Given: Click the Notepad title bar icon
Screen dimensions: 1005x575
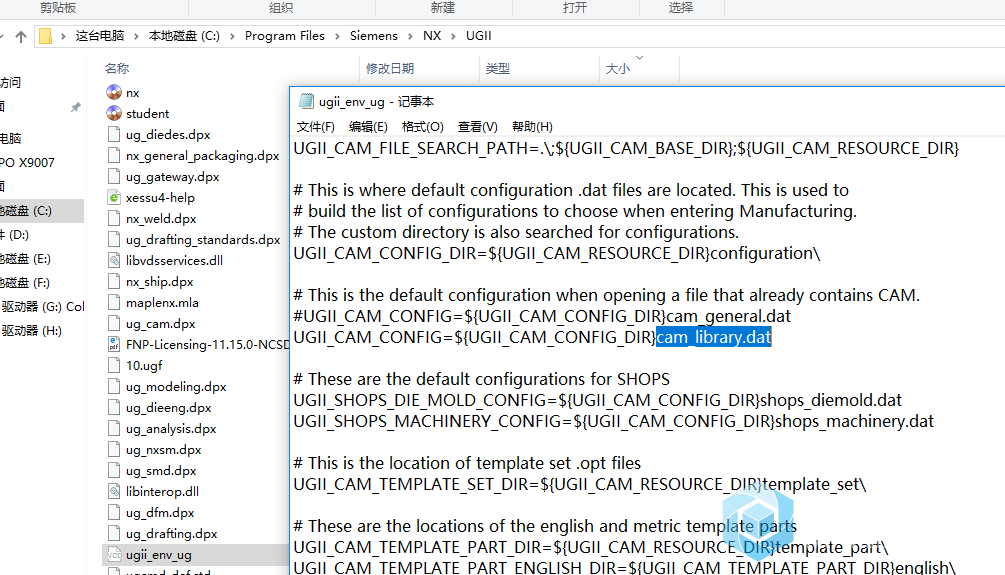Looking at the screenshot, I should click(306, 101).
